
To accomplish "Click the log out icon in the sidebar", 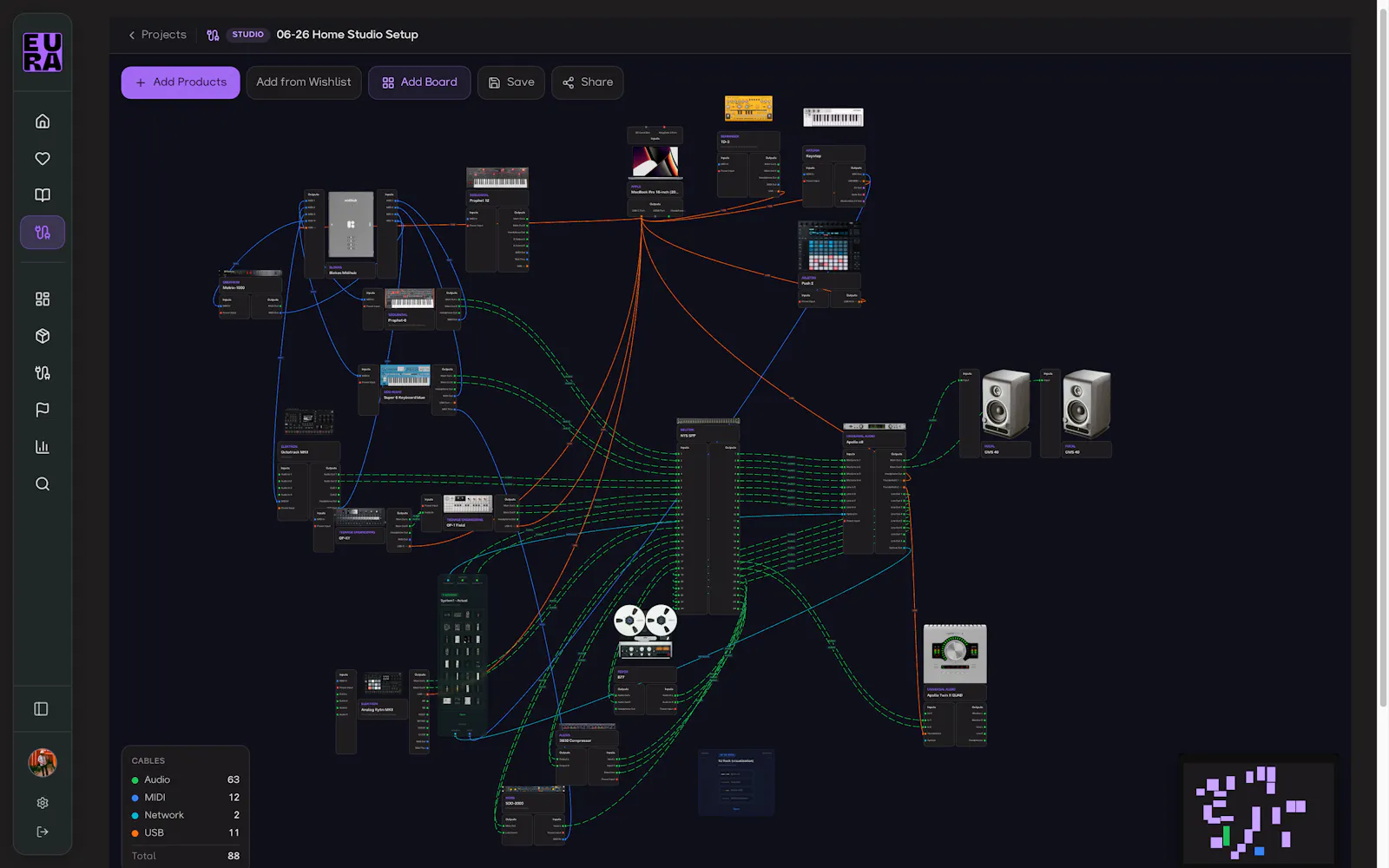I will click(x=43, y=832).
